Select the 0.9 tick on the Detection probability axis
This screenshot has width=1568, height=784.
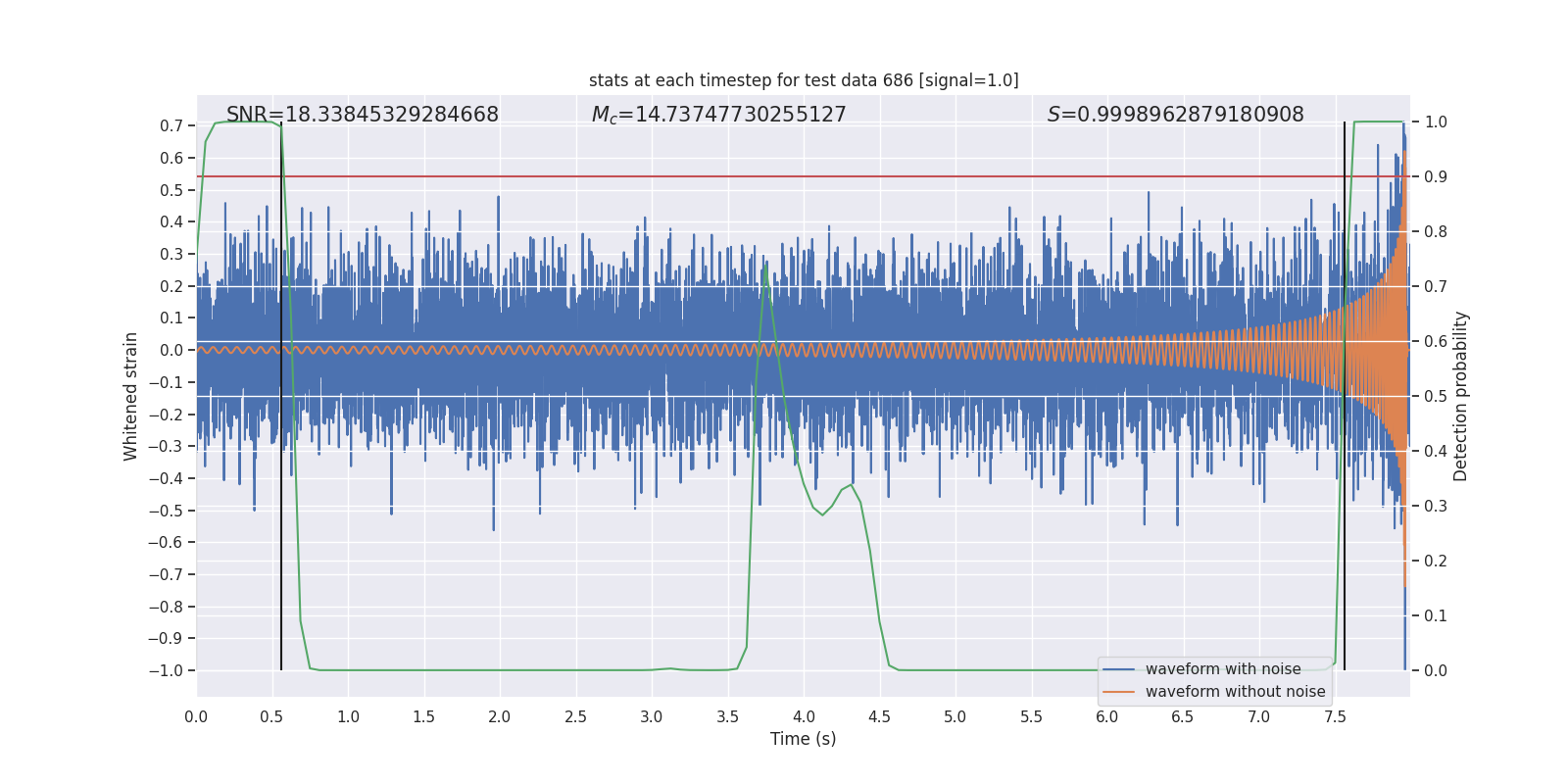click(1436, 176)
